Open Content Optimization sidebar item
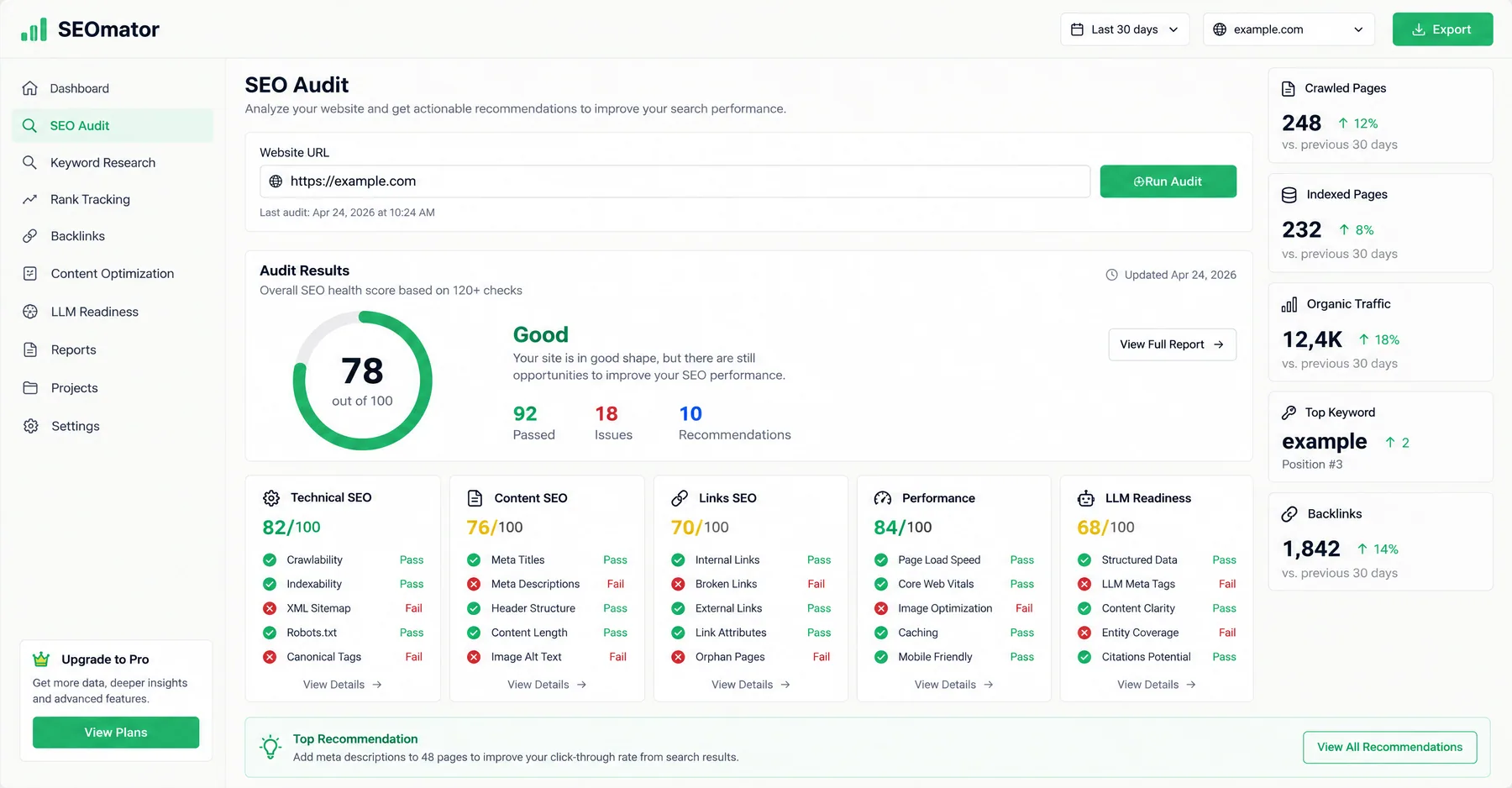Image resolution: width=1512 pixels, height=788 pixels. pos(113,274)
